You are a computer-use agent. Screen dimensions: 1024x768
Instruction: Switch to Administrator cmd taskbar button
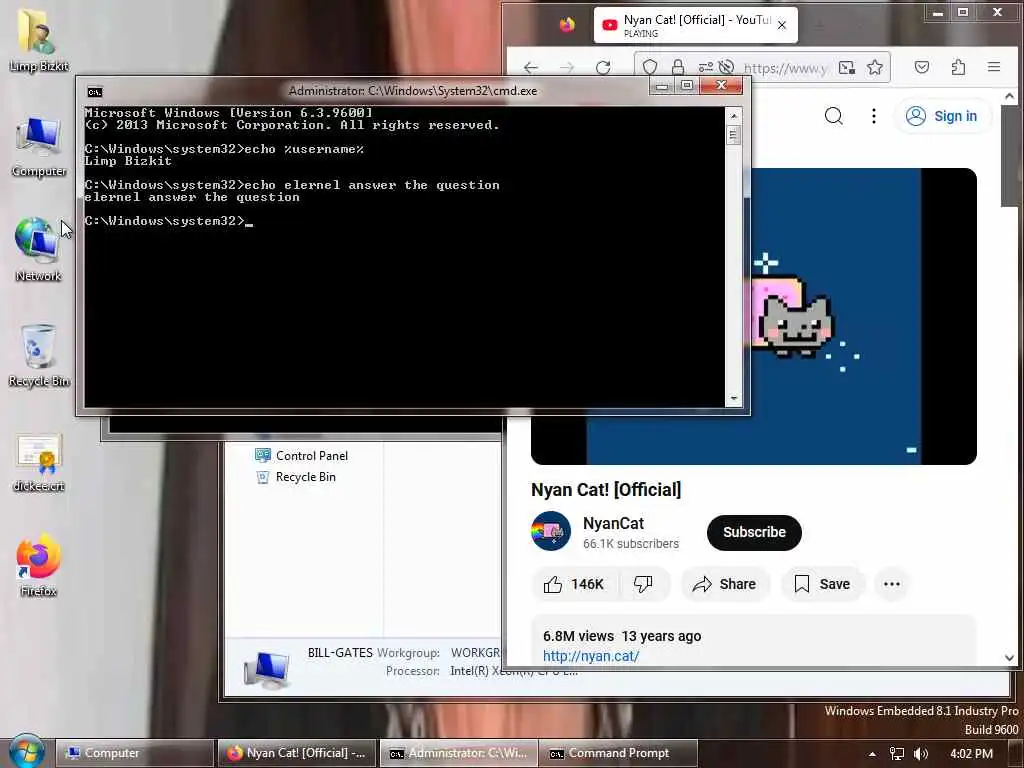pos(458,753)
